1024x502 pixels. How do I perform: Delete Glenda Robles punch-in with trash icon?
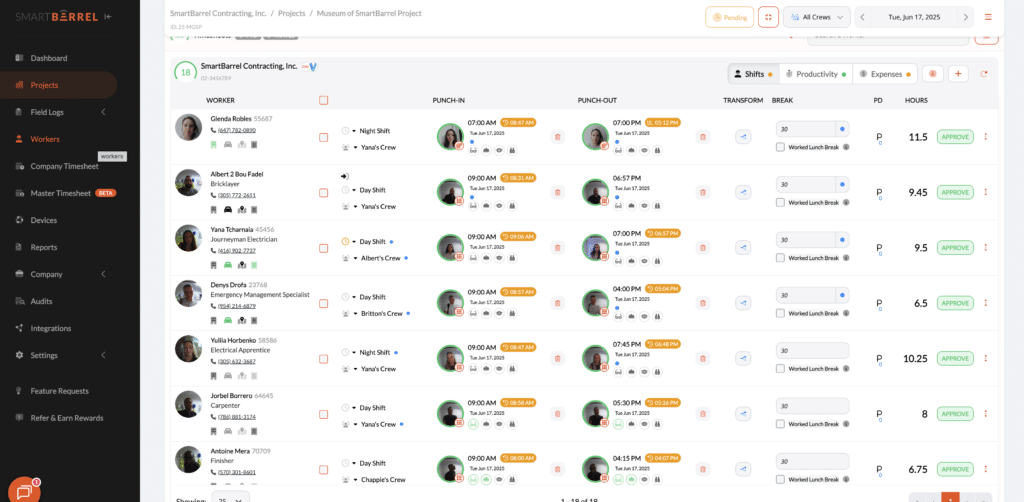click(x=557, y=137)
